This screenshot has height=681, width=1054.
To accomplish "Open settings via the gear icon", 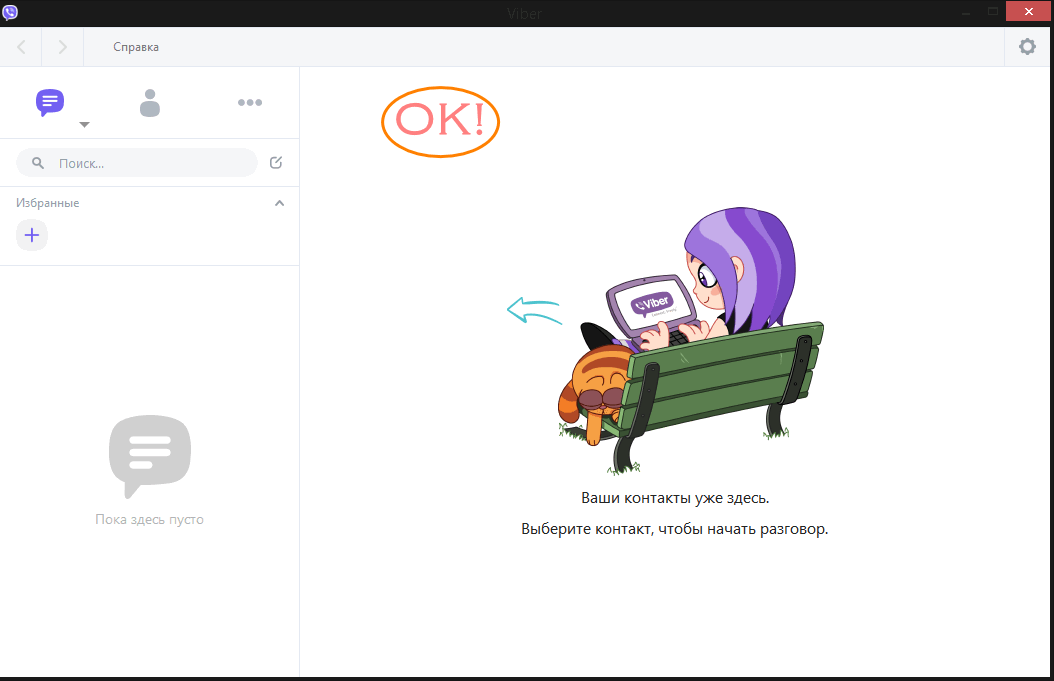I will (x=1027, y=46).
